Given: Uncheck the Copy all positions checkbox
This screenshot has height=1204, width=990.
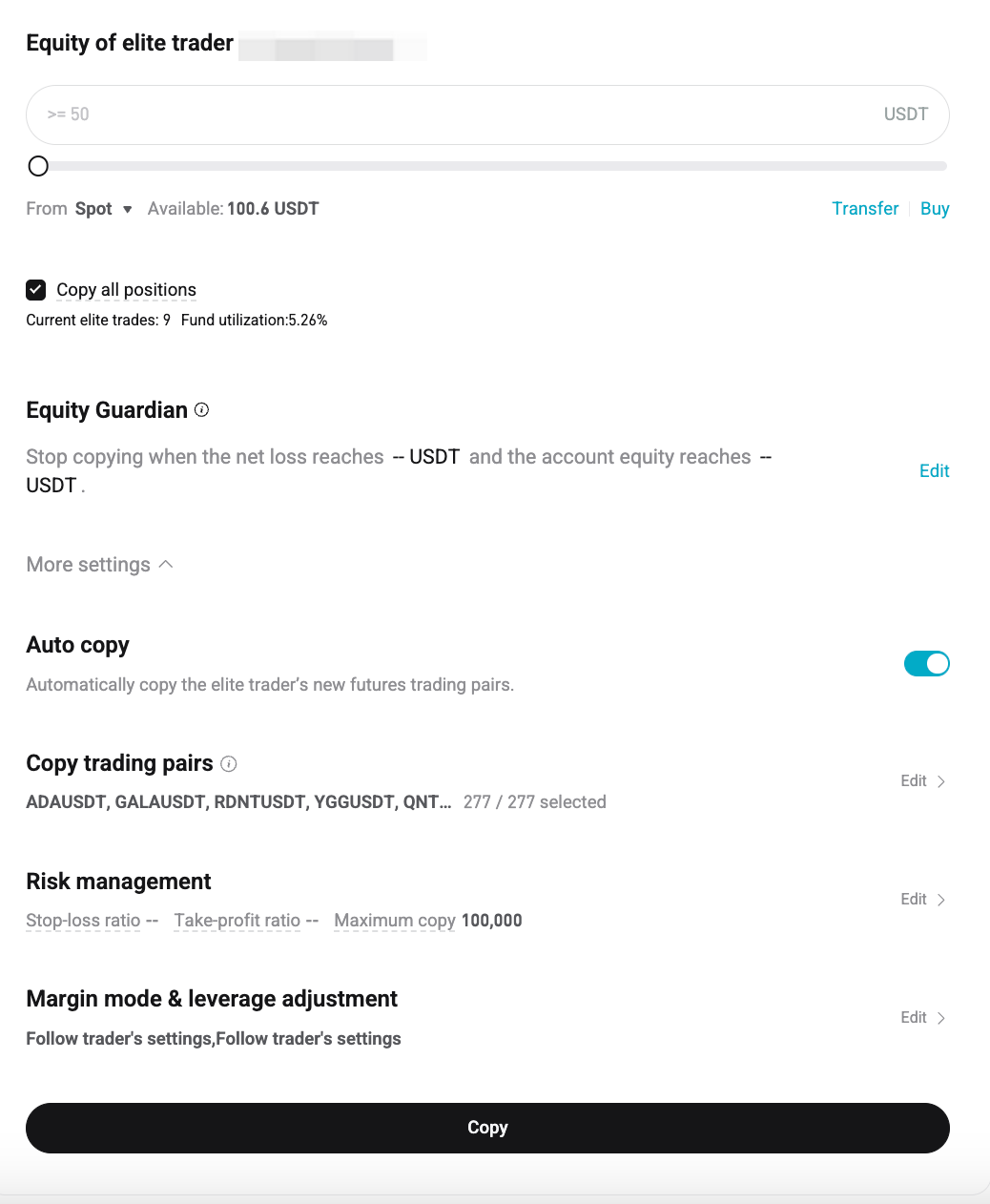Looking at the screenshot, I should pyautogui.click(x=35, y=289).
